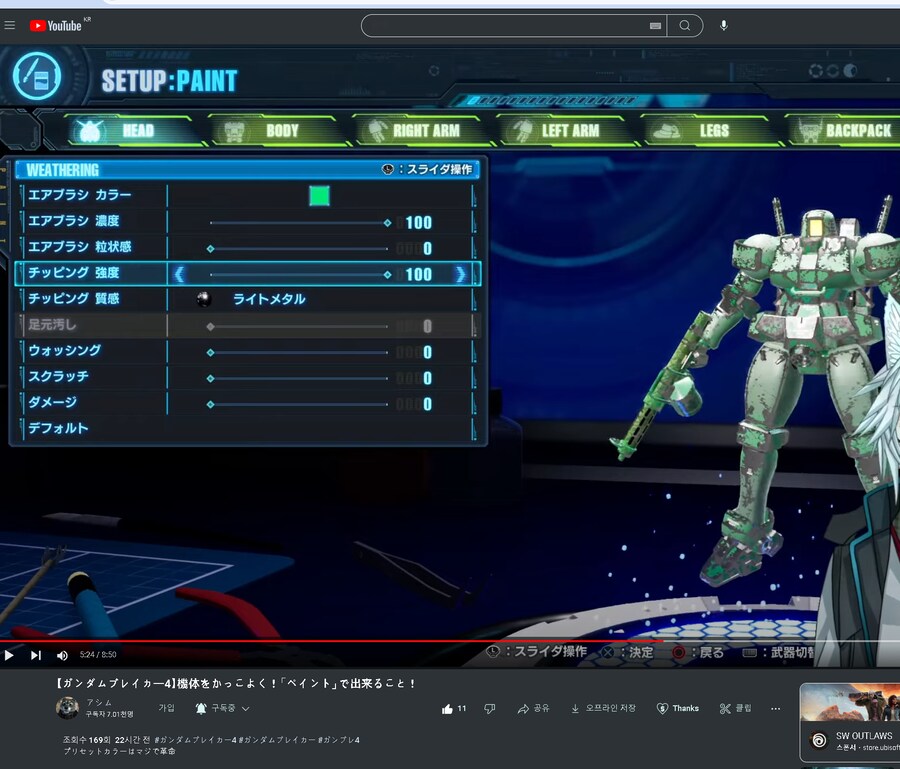Click the ライトメタル sphere texture icon
The height and width of the screenshot is (769, 900).
click(204, 299)
